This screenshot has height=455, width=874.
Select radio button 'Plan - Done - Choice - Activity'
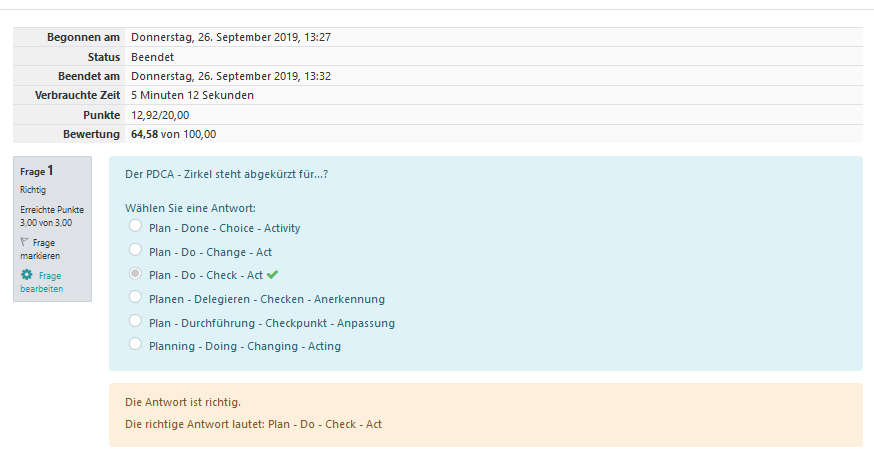coord(135,227)
